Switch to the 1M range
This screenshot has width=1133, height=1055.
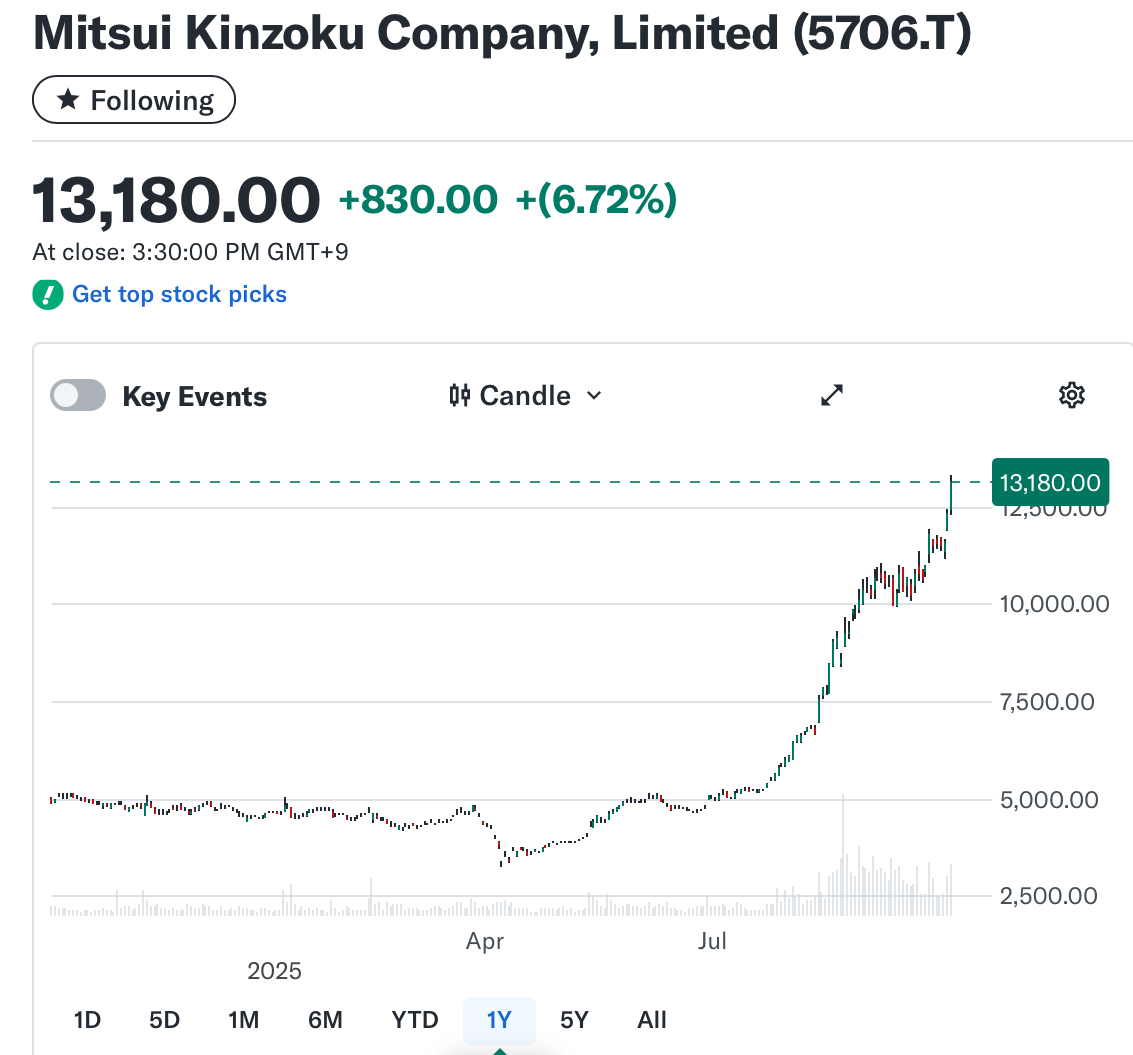pyautogui.click(x=243, y=1020)
